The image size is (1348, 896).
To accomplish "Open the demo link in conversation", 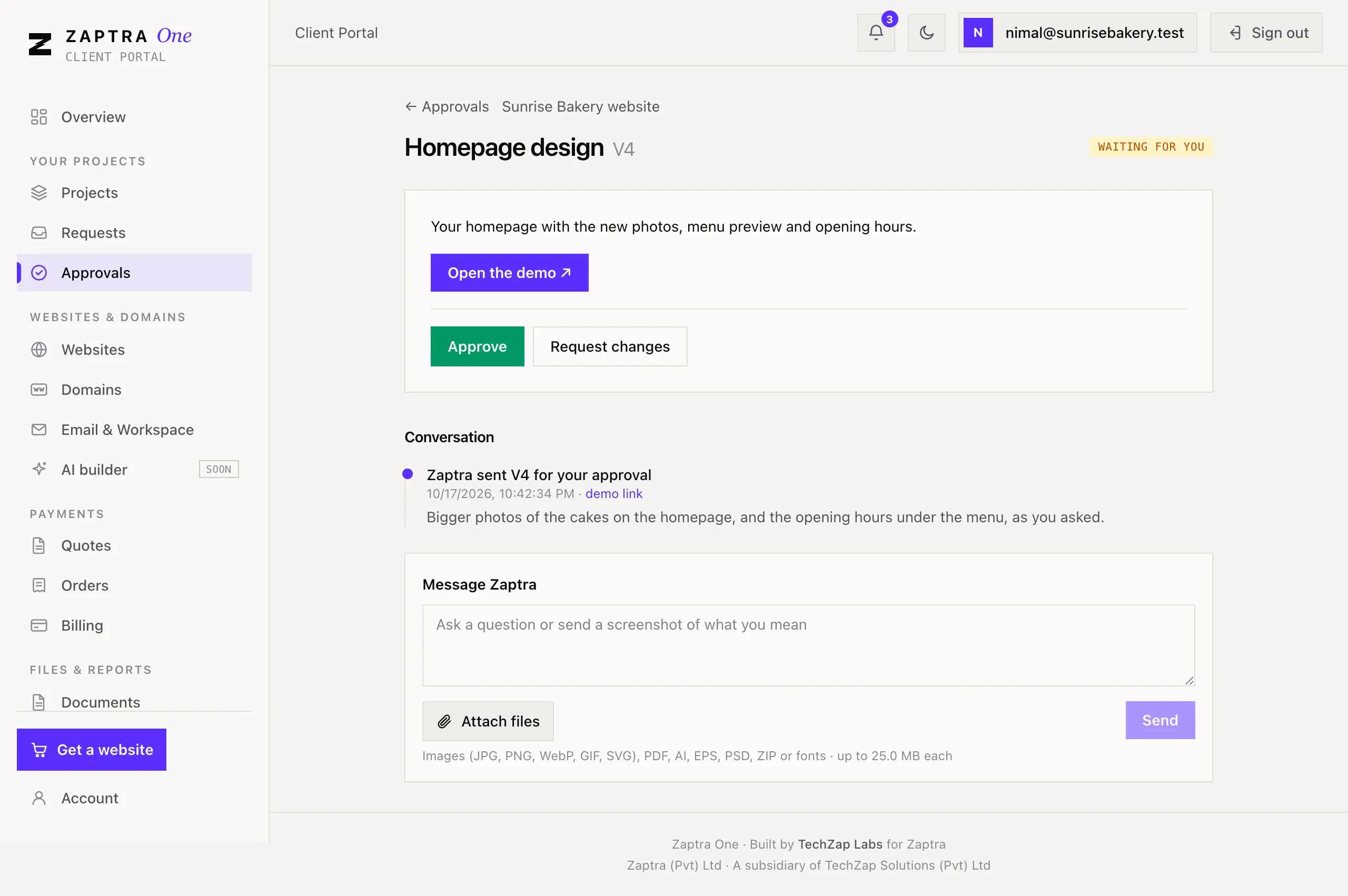I will click(x=614, y=494).
